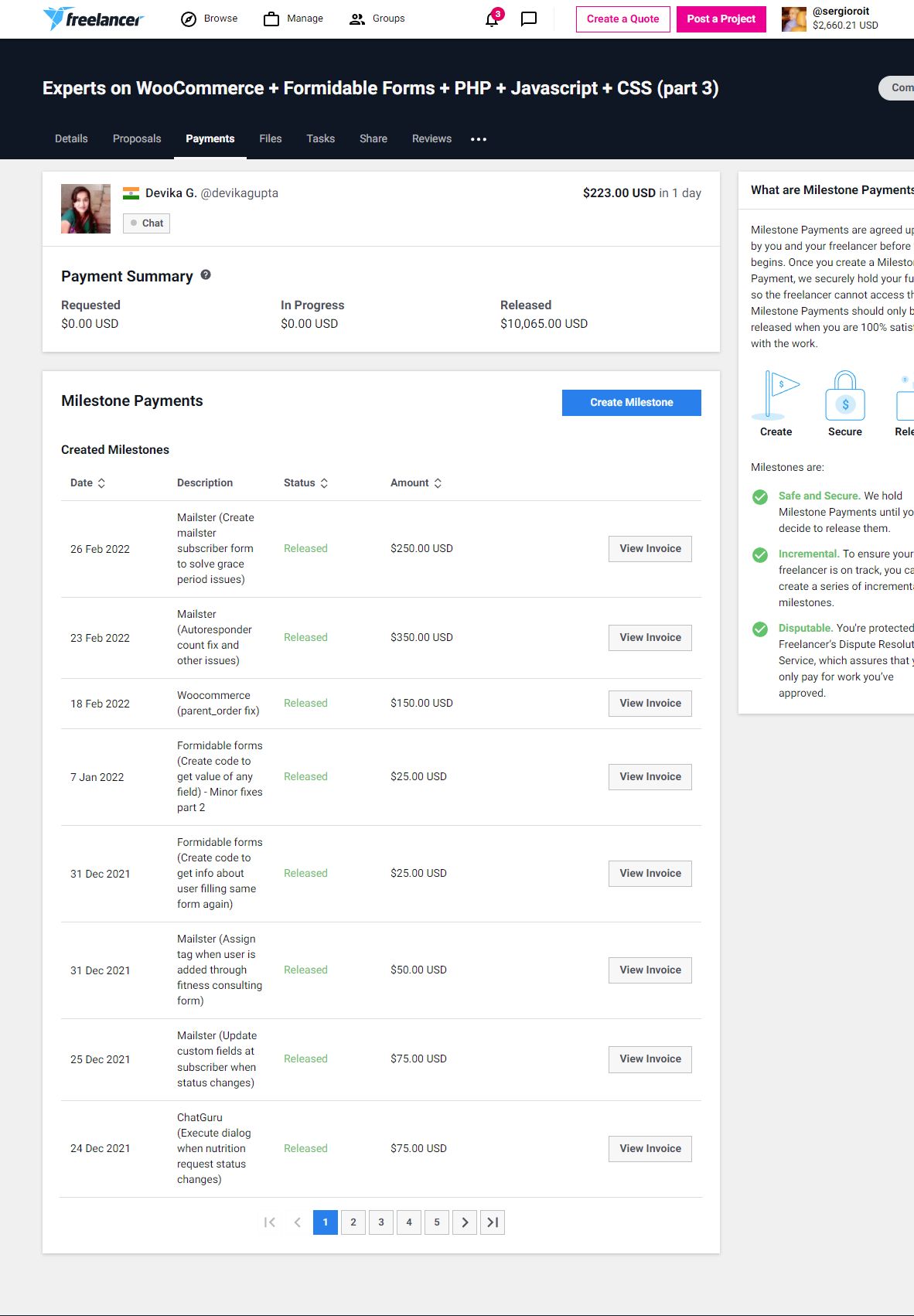
Task: Click the green check beside Incremental
Action: tap(760, 554)
